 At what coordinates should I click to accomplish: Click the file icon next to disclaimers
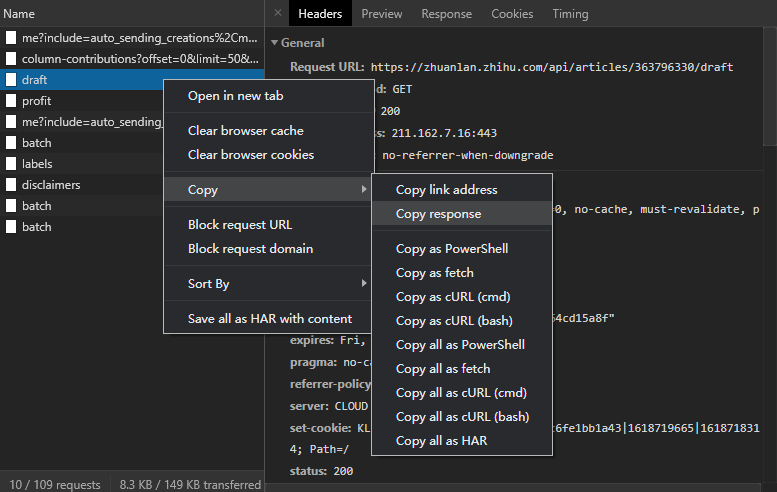coord(11,185)
